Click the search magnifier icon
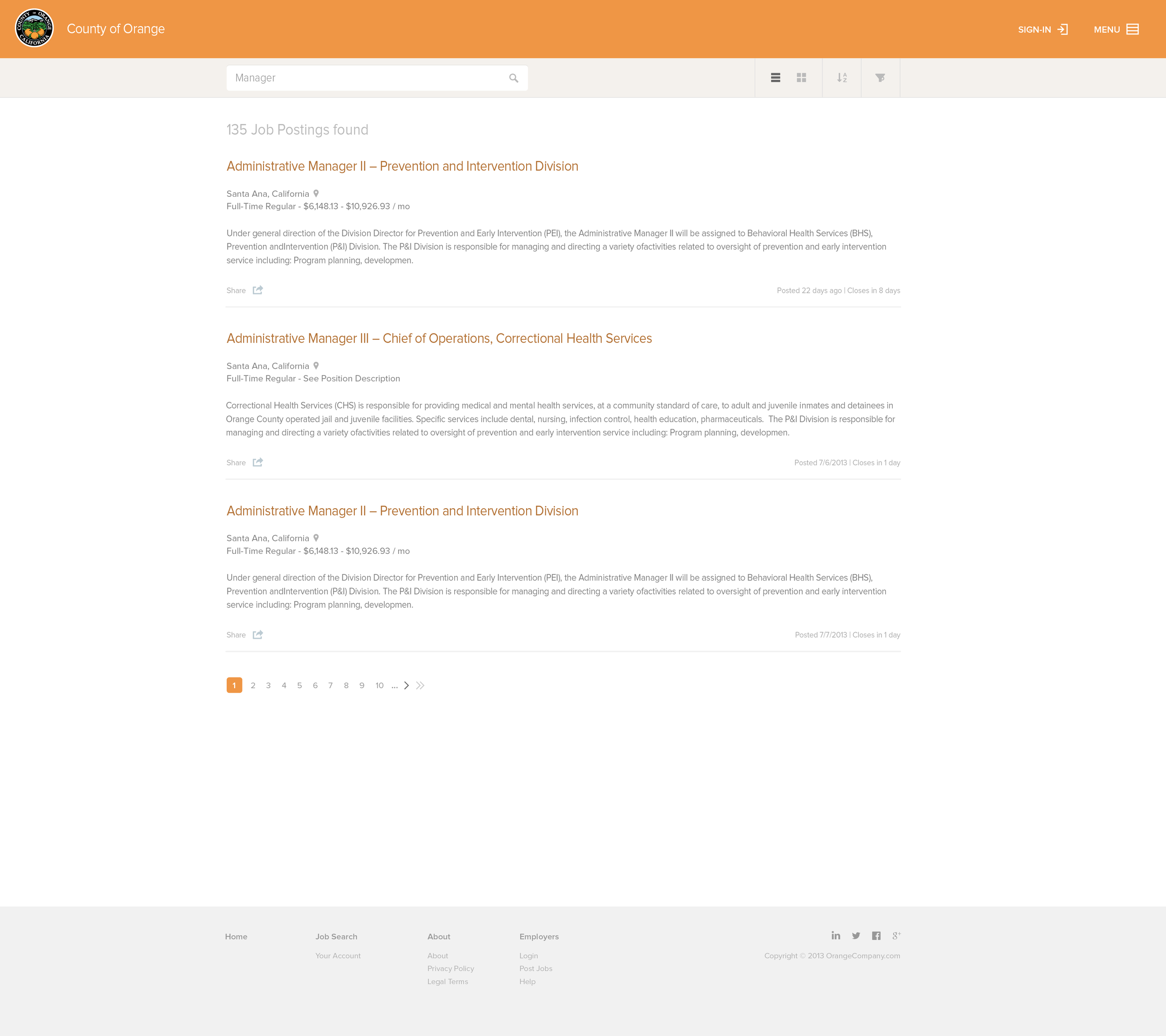This screenshot has width=1166, height=1036. point(514,78)
